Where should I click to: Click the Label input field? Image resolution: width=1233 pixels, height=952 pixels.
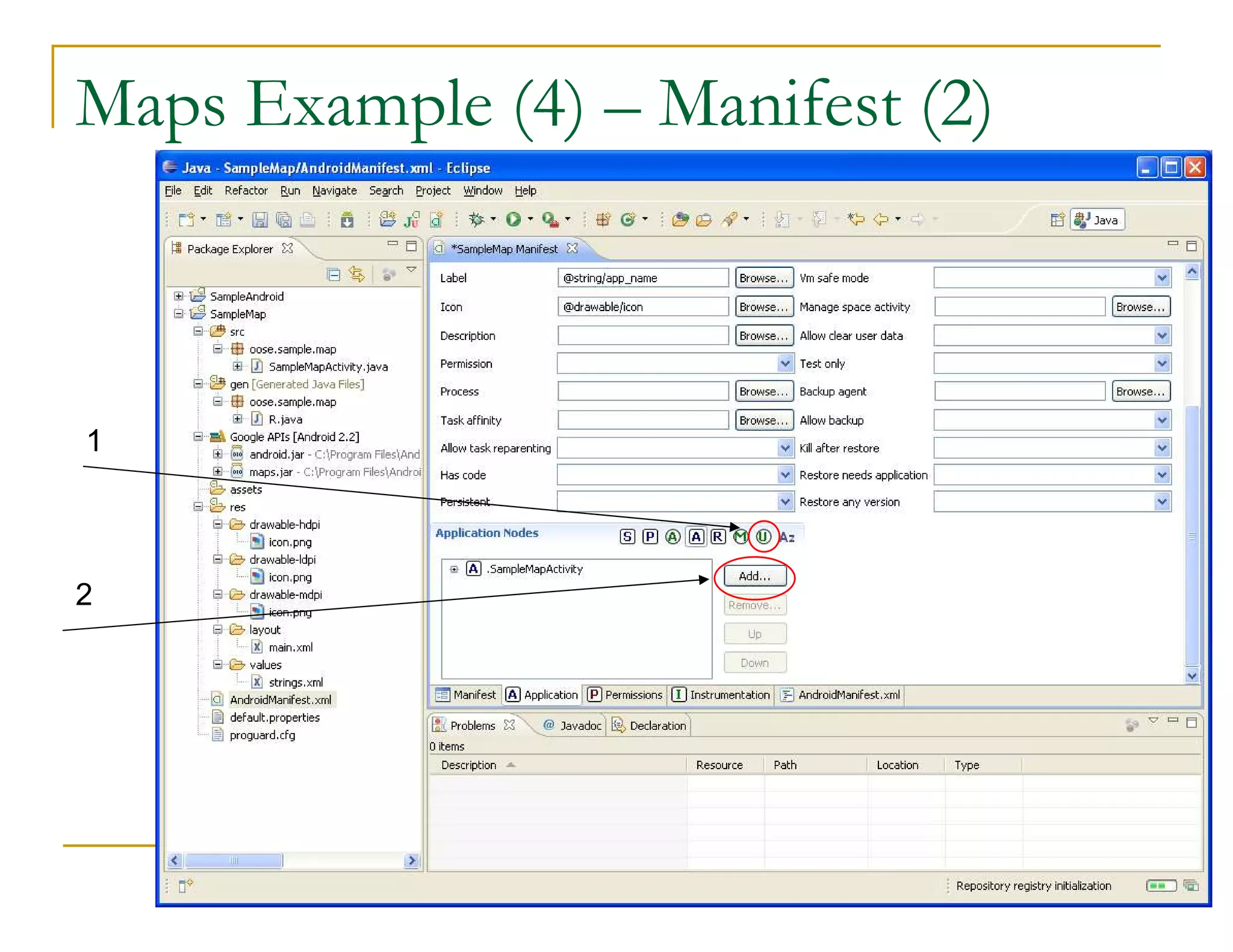pos(643,278)
